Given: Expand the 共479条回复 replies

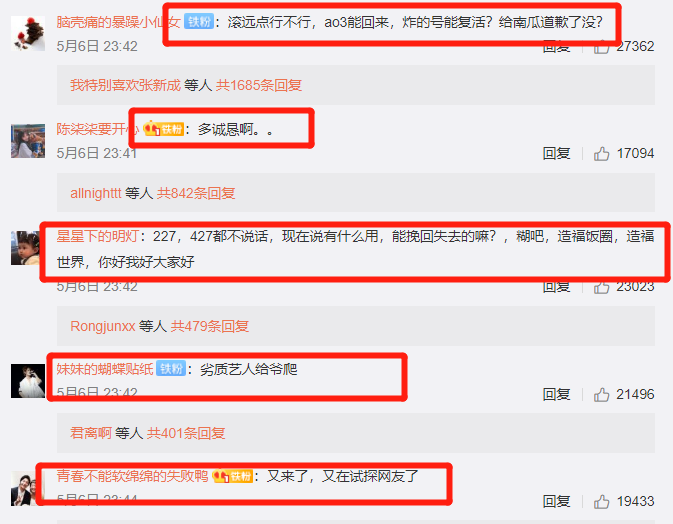Looking at the screenshot, I should point(209,326).
